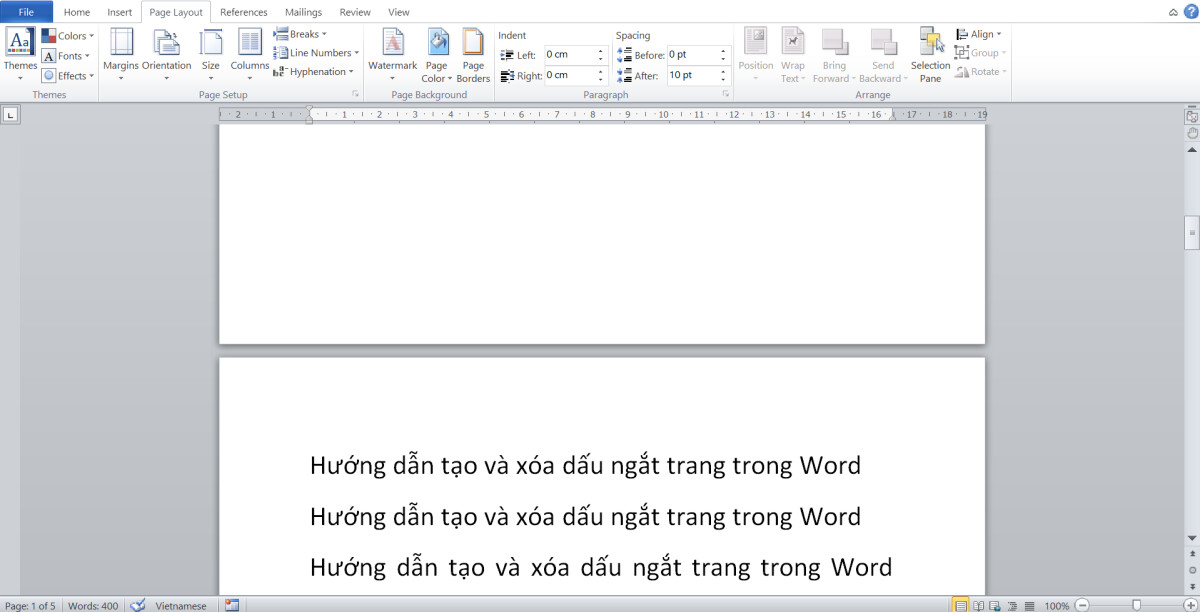The height and width of the screenshot is (612, 1200).
Task: Click the 100% zoom level button
Action: [1057, 605]
